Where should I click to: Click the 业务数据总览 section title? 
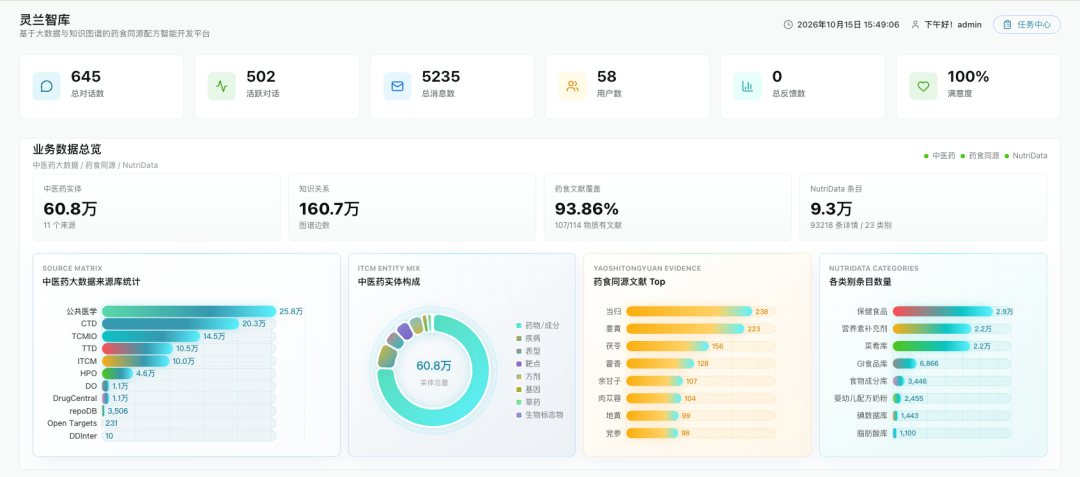[x=67, y=149]
